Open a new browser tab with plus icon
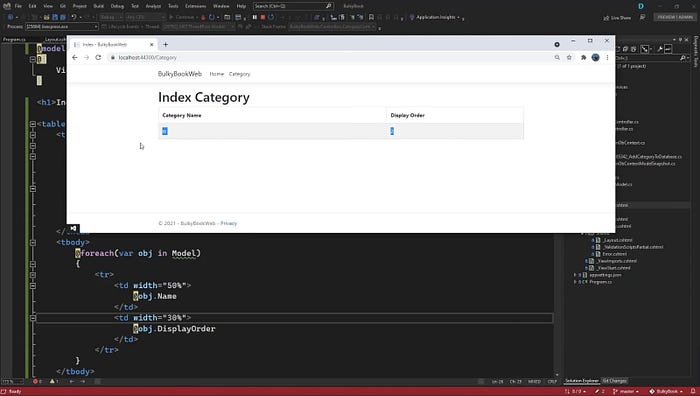This screenshot has height=396, width=700. pos(165,45)
